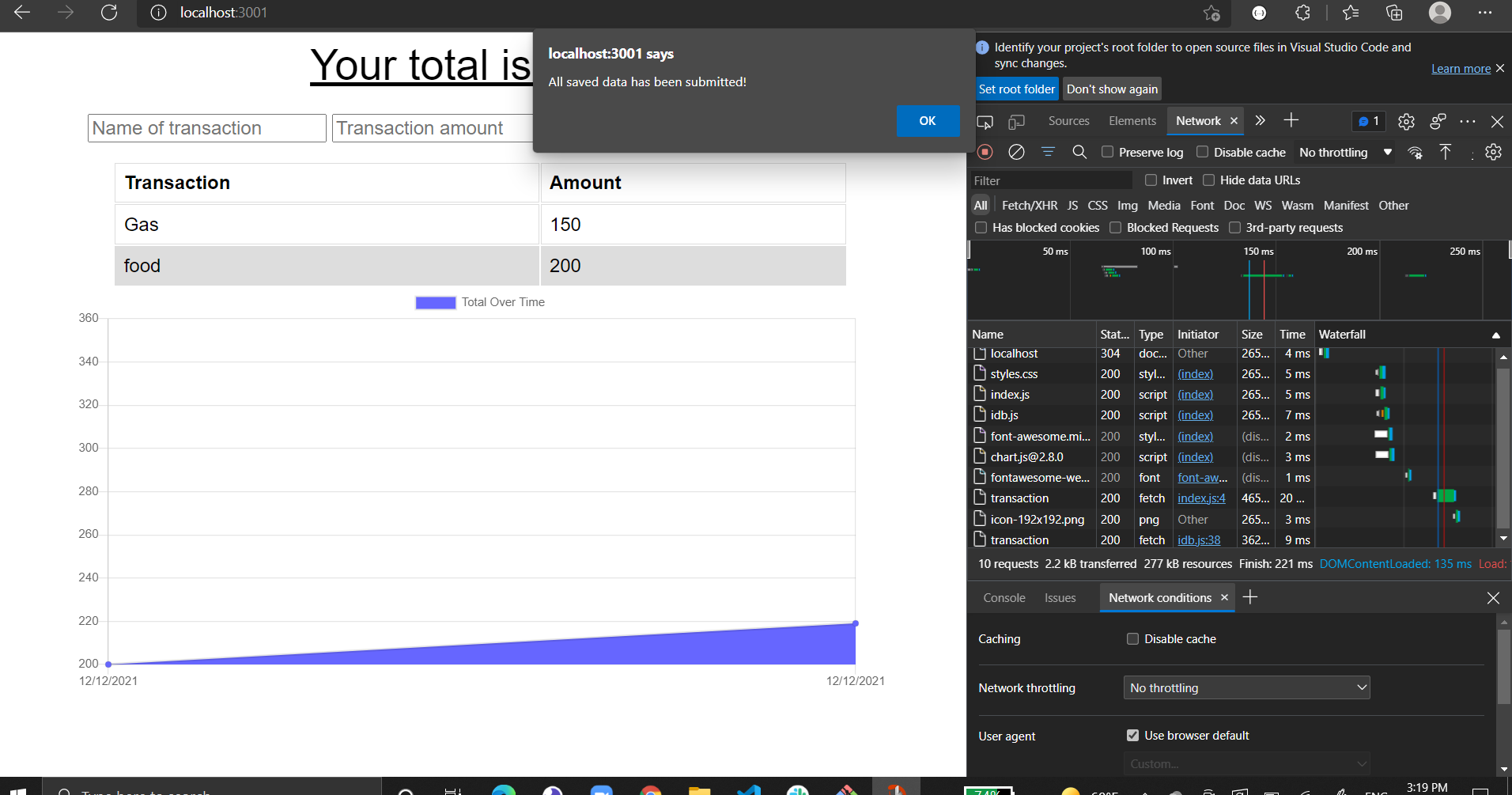This screenshot has width=1512, height=795.
Task: Open DevTools settings gear
Action: [1407, 120]
